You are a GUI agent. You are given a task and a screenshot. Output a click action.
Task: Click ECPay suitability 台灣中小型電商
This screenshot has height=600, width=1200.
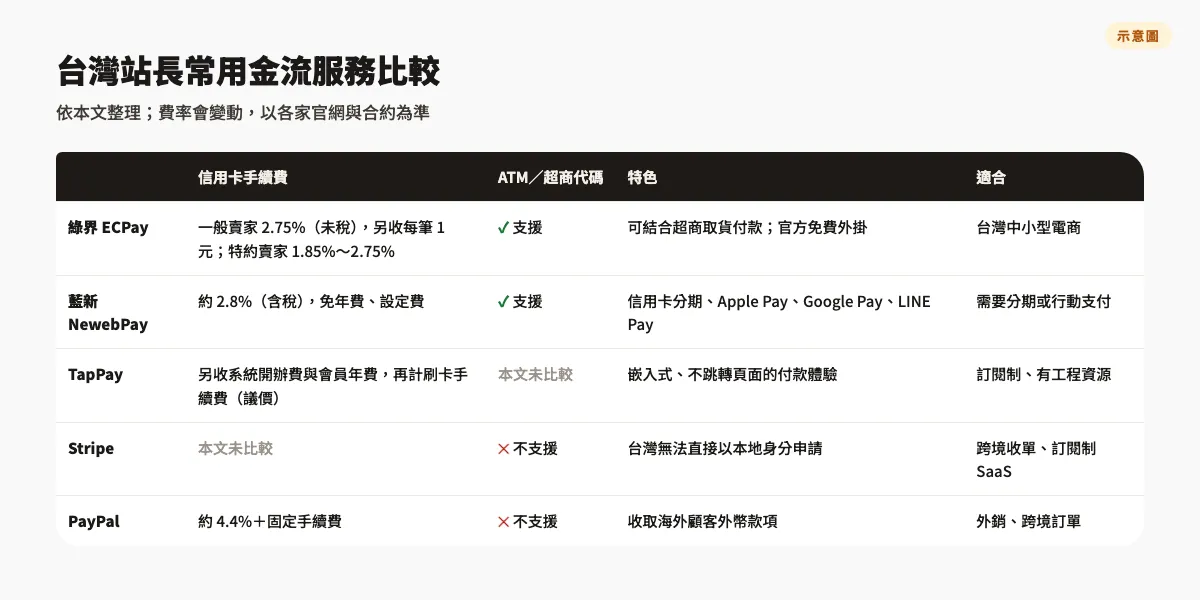[x=1029, y=227]
